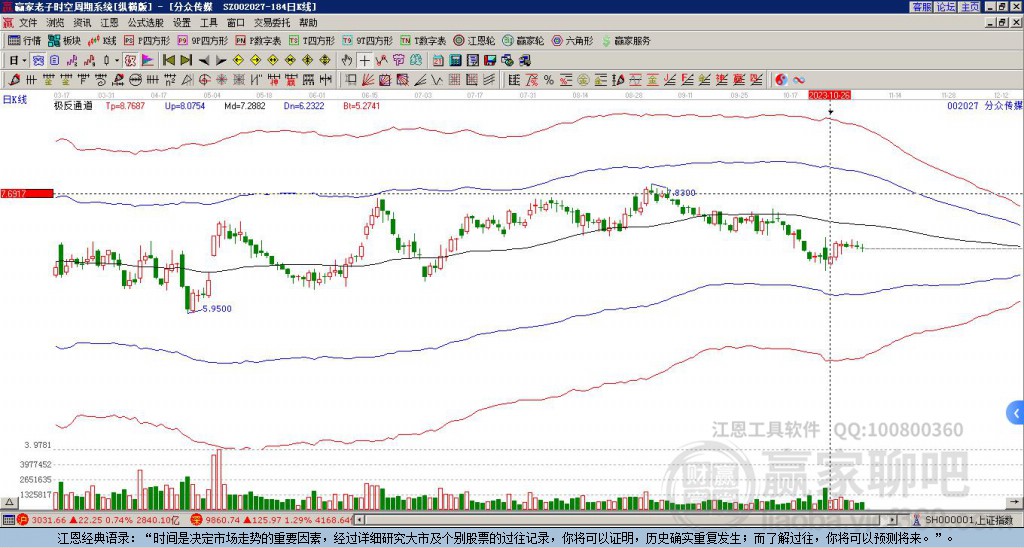The image size is (1024, 548).
Task: Open the 行情 quotes view
Action: click(x=25, y=40)
